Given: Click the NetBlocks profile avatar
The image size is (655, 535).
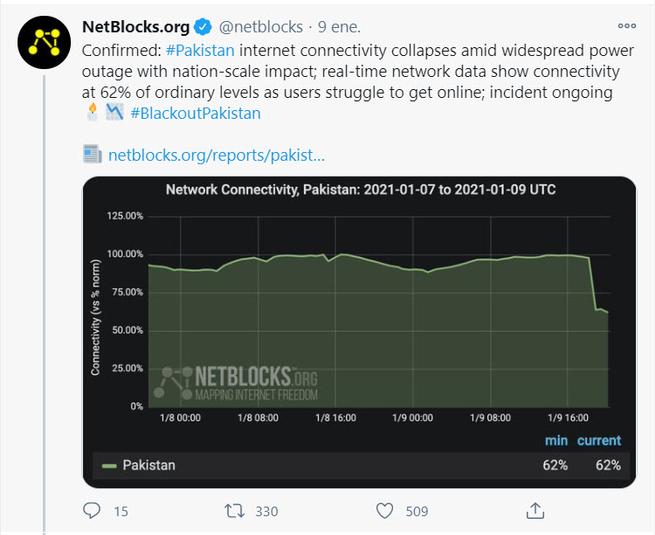Looking at the screenshot, I should 42,39.
